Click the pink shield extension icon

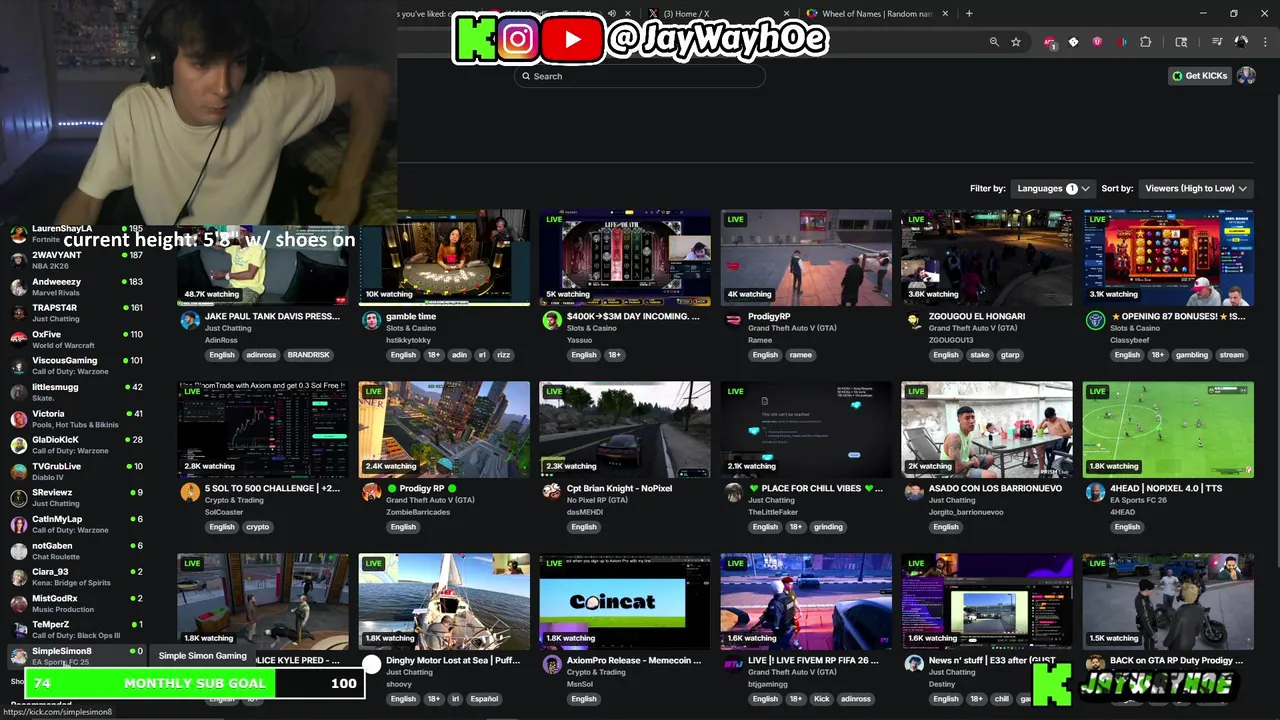click(1097, 42)
